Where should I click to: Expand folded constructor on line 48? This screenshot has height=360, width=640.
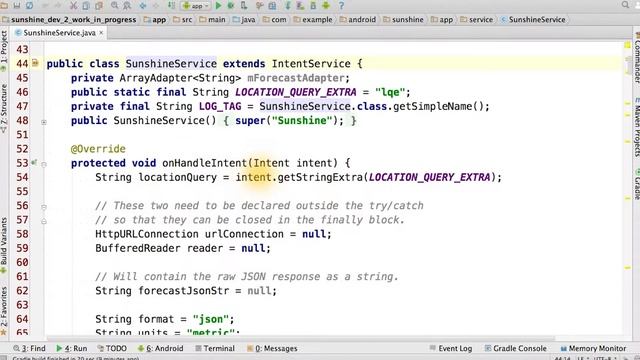[44, 122]
